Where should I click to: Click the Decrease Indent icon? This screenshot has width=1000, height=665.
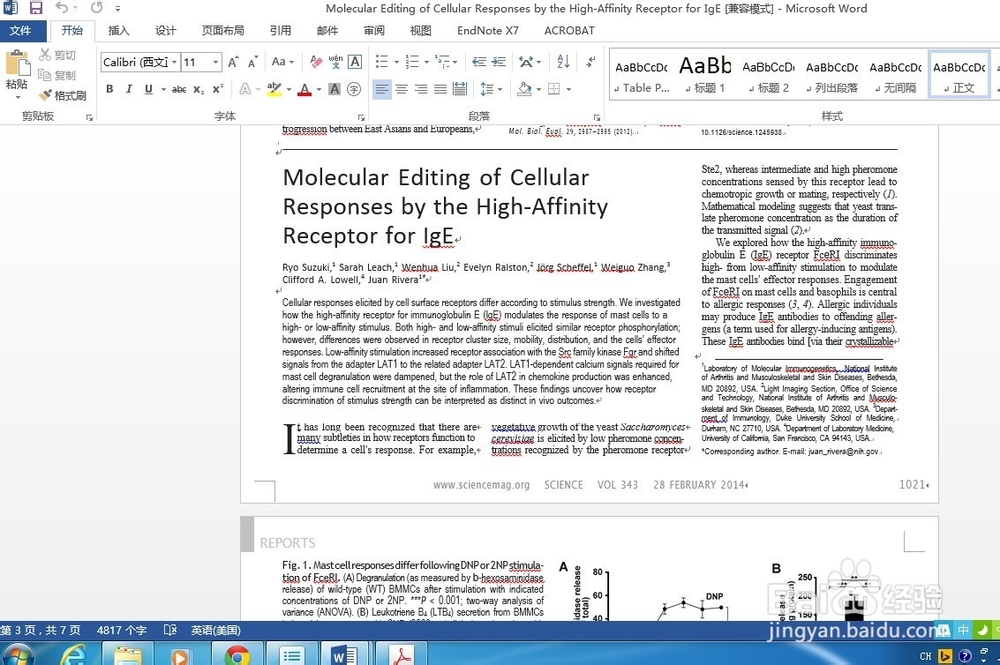coord(479,62)
